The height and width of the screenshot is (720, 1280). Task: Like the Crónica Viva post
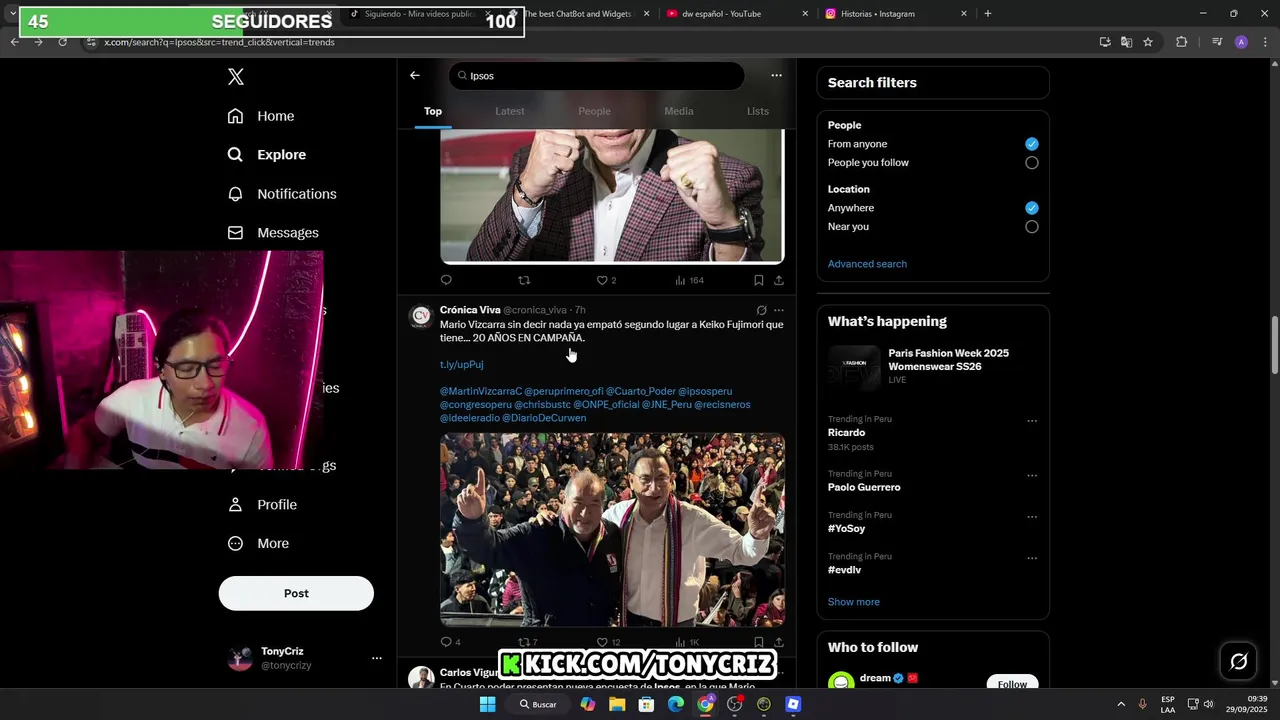point(608,642)
